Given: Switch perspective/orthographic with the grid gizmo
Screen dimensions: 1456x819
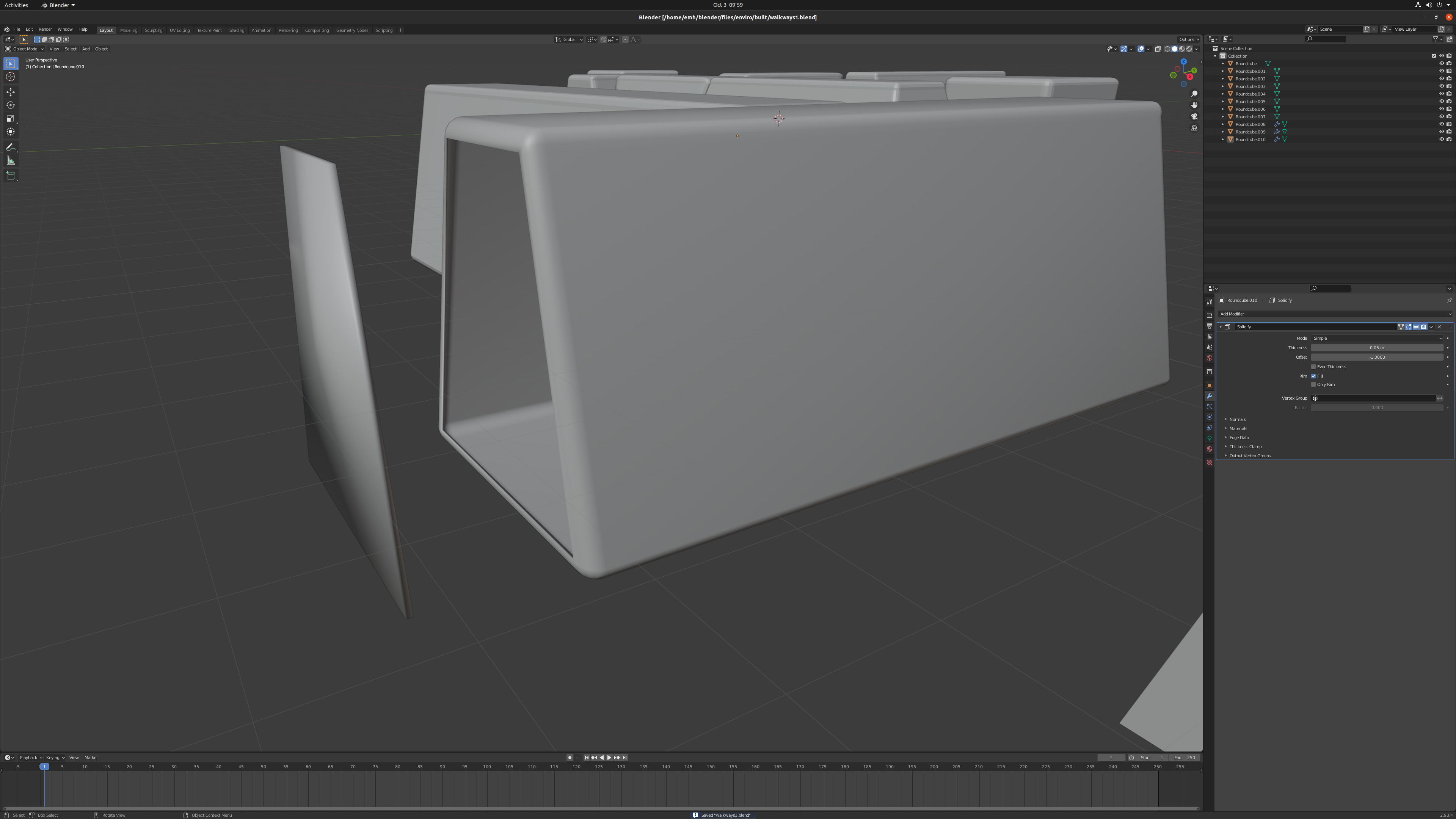Looking at the screenshot, I should pyautogui.click(x=1194, y=128).
